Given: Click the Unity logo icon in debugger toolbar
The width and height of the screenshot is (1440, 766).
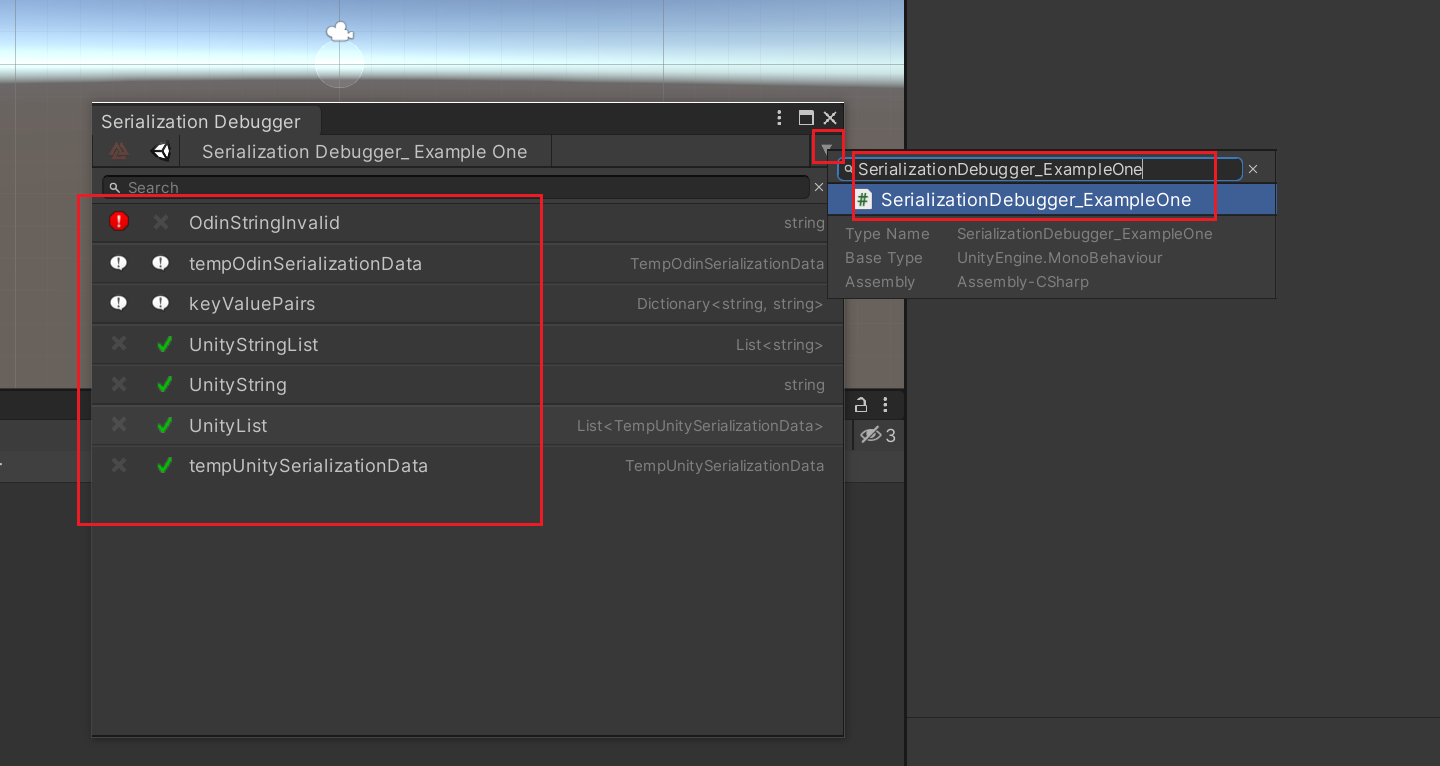Looking at the screenshot, I should (x=160, y=152).
